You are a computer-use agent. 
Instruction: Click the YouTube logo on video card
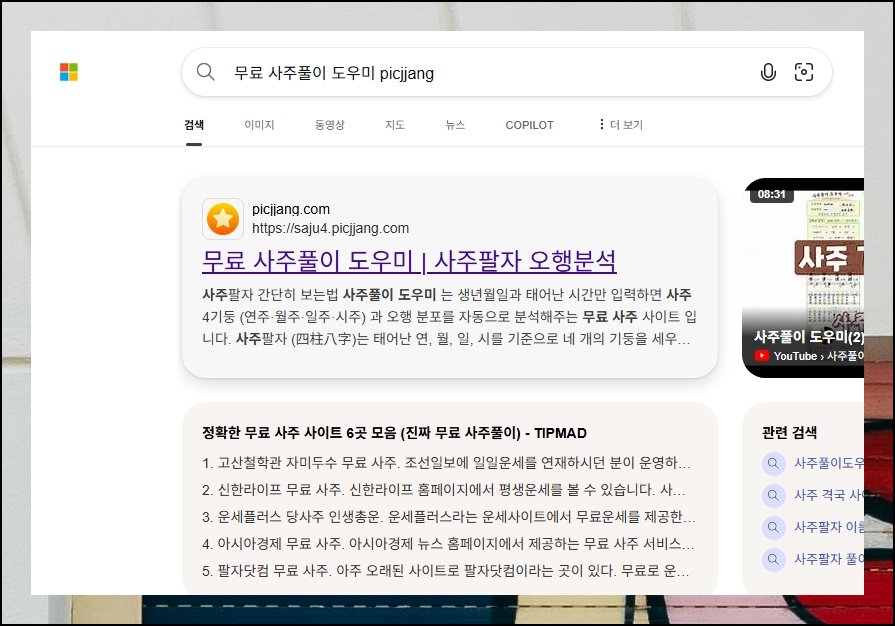(761, 356)
